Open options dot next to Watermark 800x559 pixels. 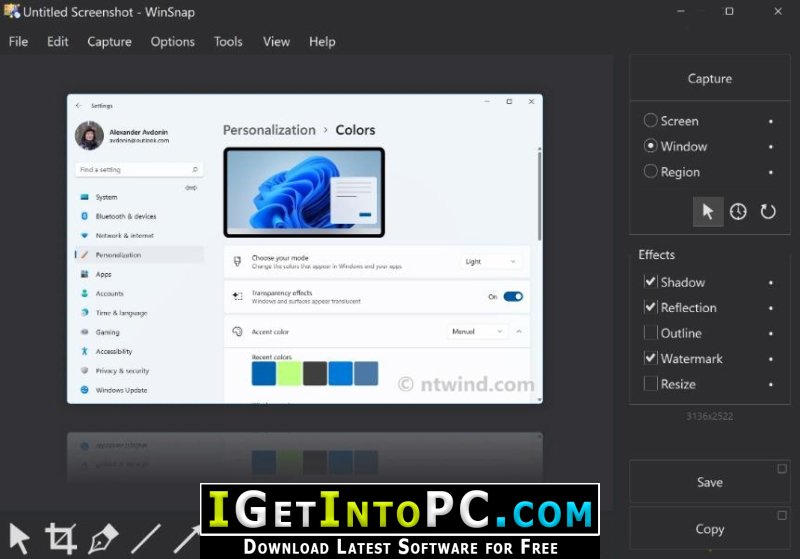[770, 359]
